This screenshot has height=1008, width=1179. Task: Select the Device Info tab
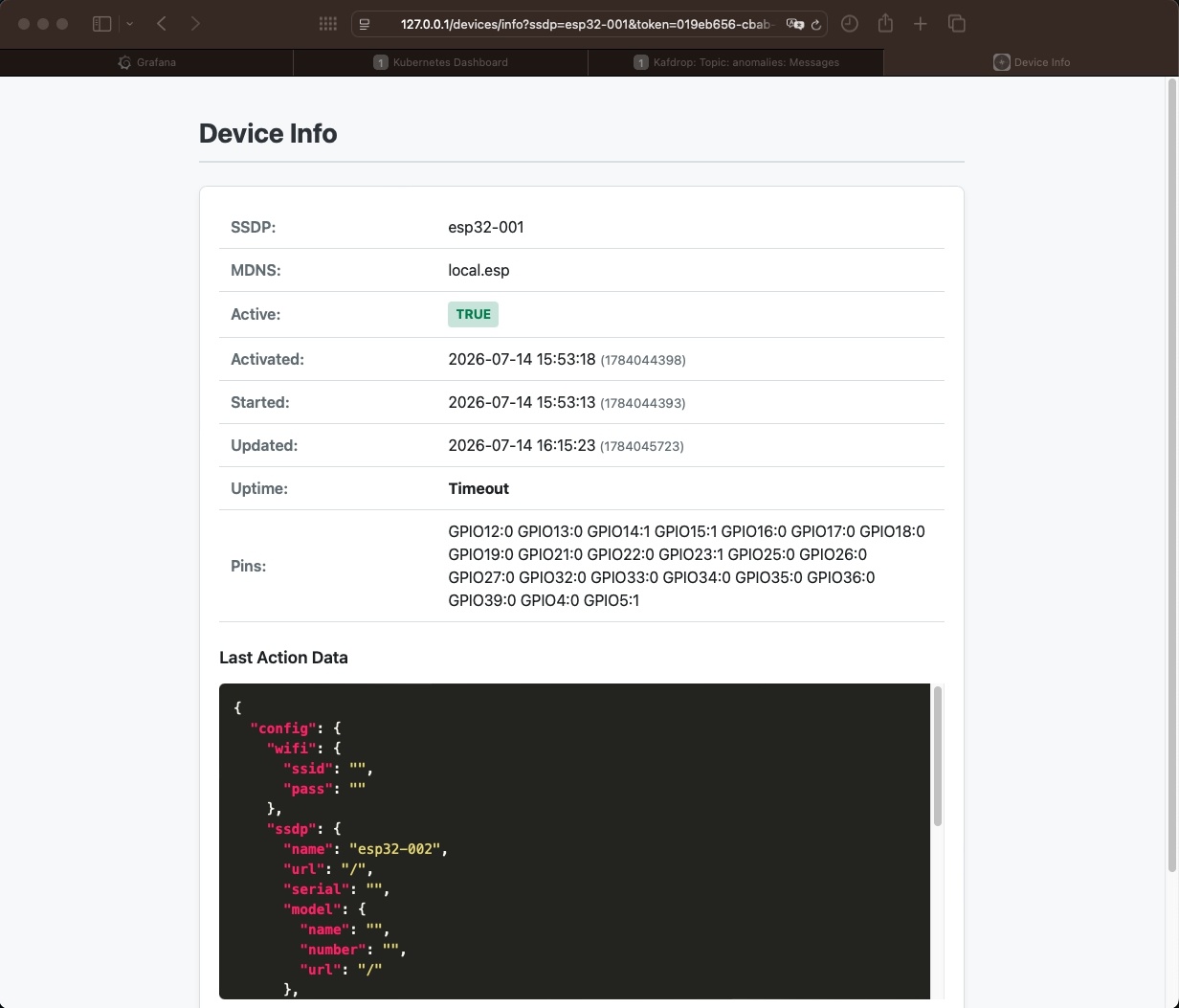[1031, 62]
